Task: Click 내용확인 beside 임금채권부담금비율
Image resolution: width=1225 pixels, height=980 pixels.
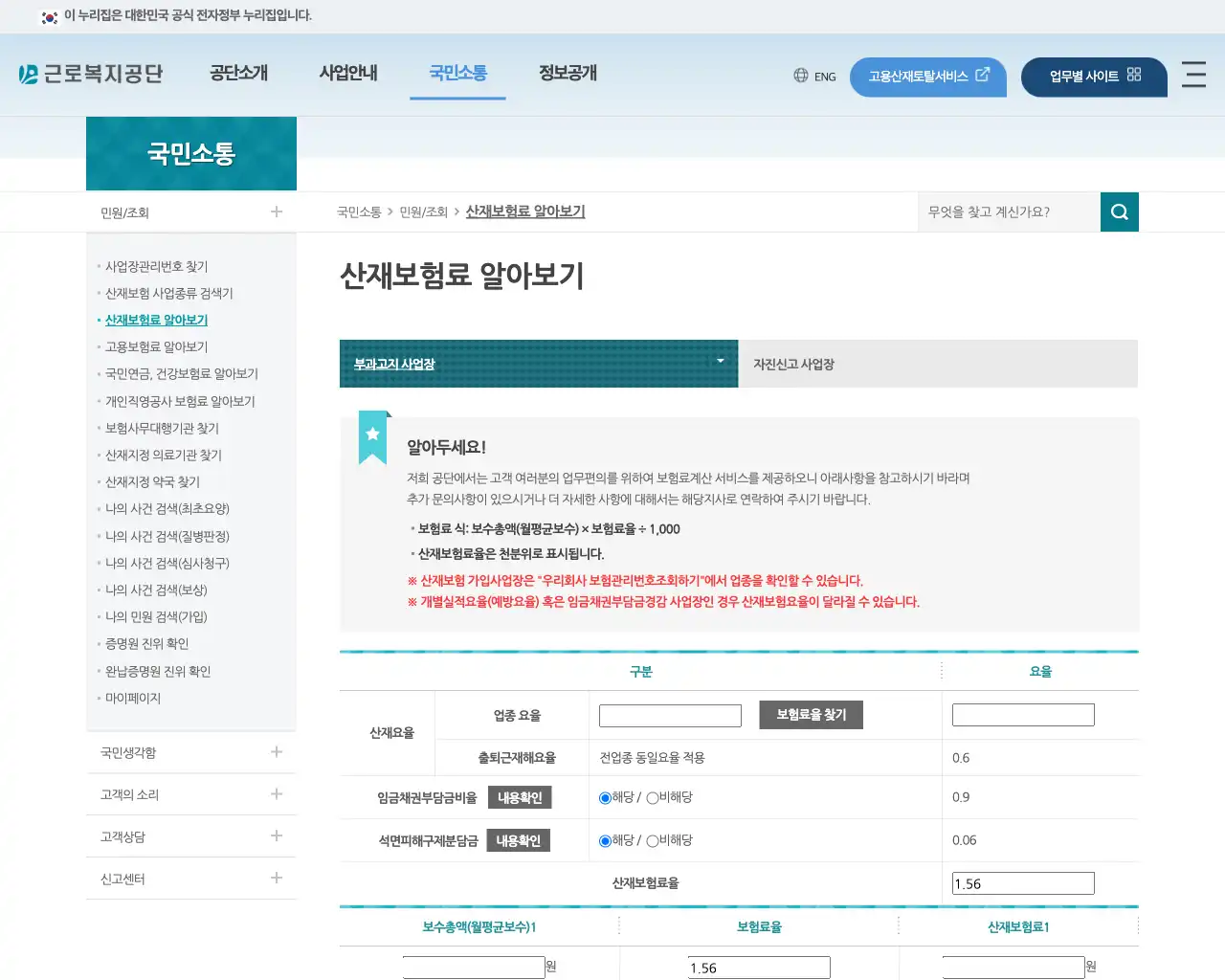Action: tap(520, 796)
